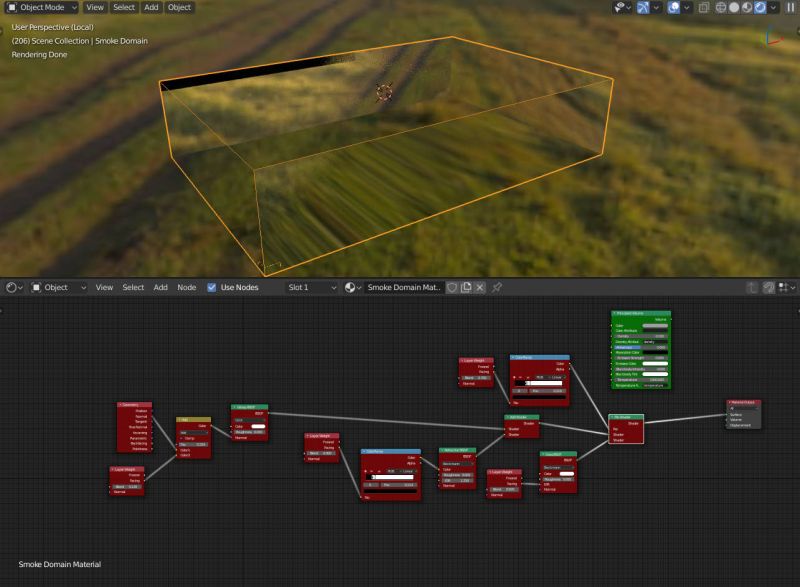Toggle X-ray mode in viewport header
Viewport: 800px width, 587px height.
click(x=703, y=7)
